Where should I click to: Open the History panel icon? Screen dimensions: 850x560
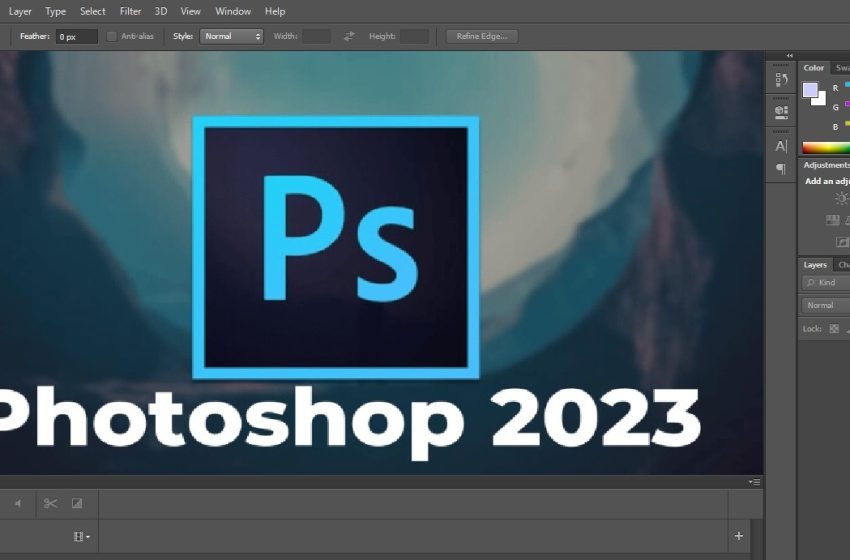[x=781, y=80]
